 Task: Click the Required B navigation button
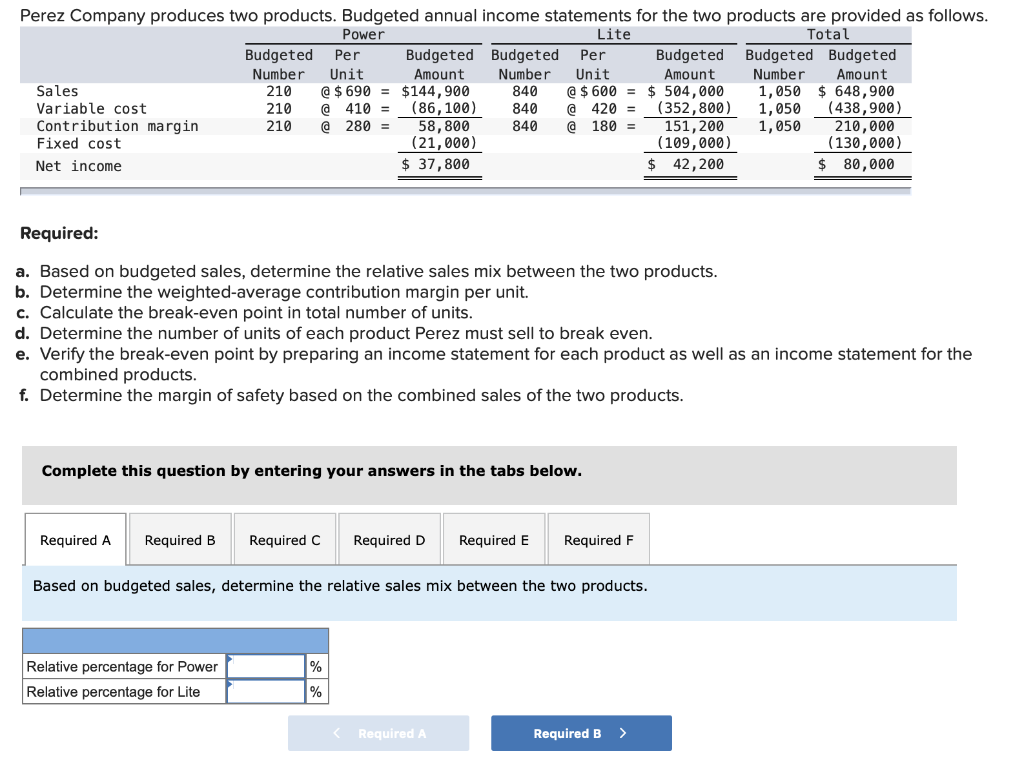(x=581, y=733)
